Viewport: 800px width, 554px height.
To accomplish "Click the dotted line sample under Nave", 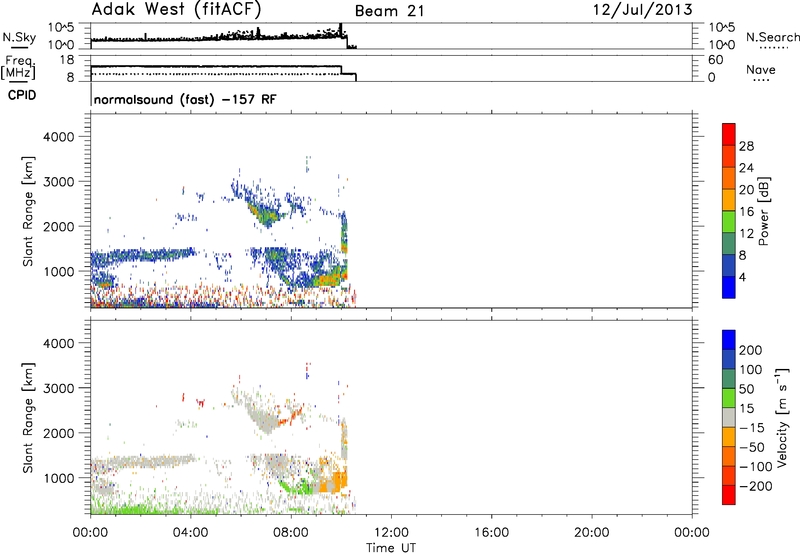I will coord(761,80).
